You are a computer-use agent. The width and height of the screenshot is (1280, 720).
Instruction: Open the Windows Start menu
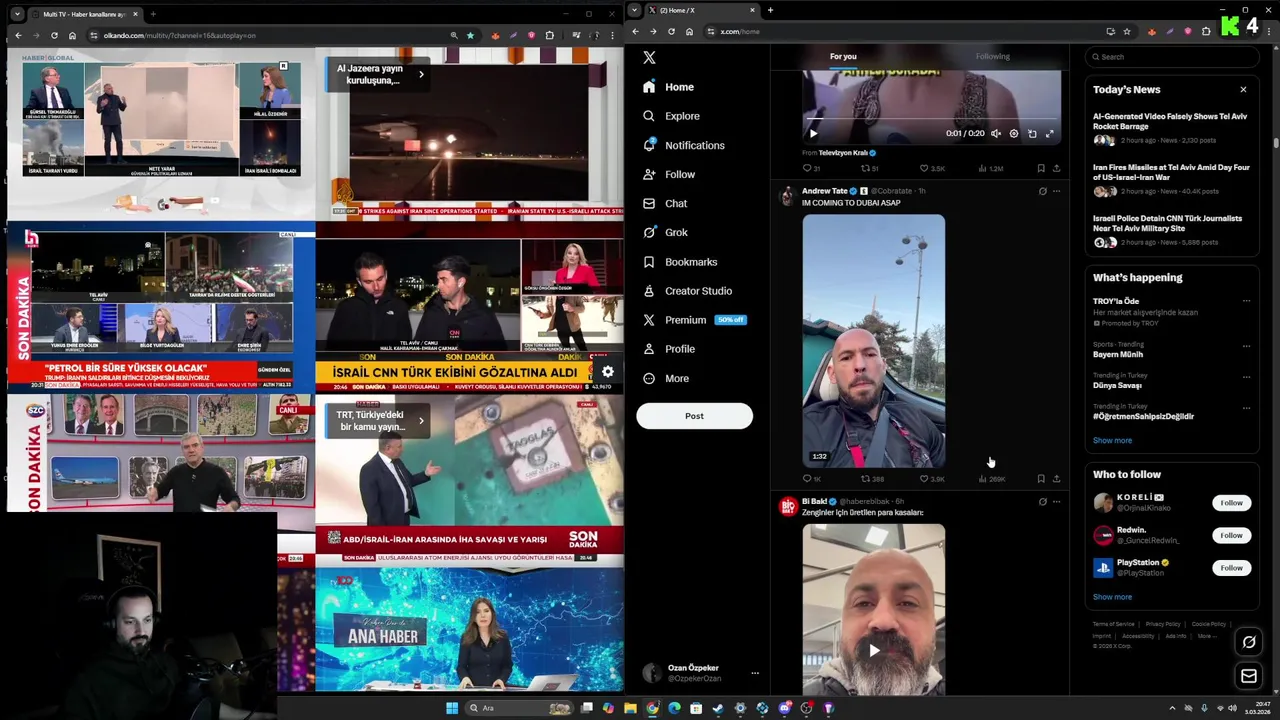(x=452, y=708)
